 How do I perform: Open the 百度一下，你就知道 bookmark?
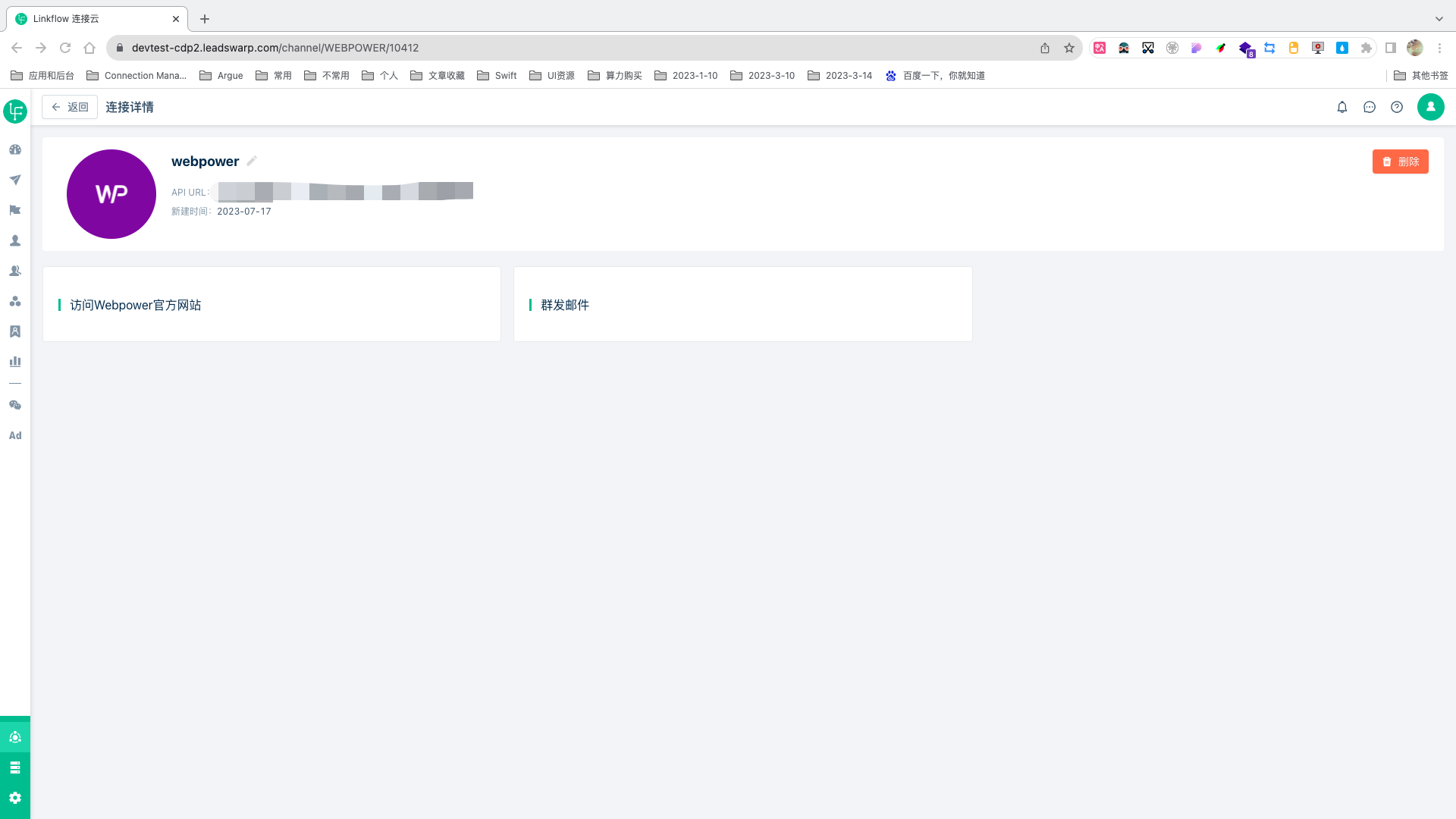click(x=936, y=76)
